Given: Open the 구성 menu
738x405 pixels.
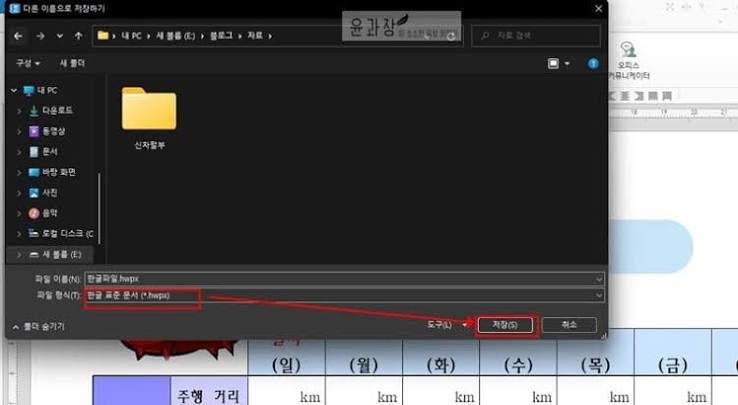Looking at the screenshot, I should click(x=28, y=63).
